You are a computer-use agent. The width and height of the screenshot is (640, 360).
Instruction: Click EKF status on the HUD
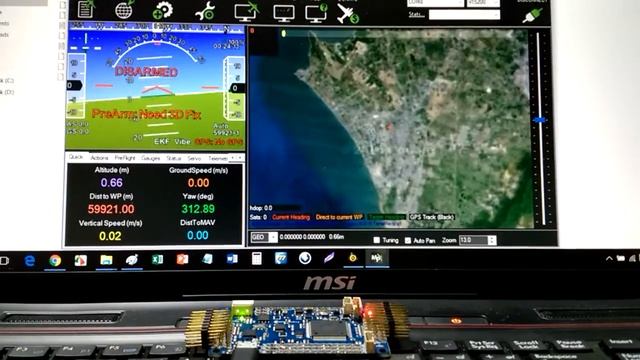coord(162,141)
